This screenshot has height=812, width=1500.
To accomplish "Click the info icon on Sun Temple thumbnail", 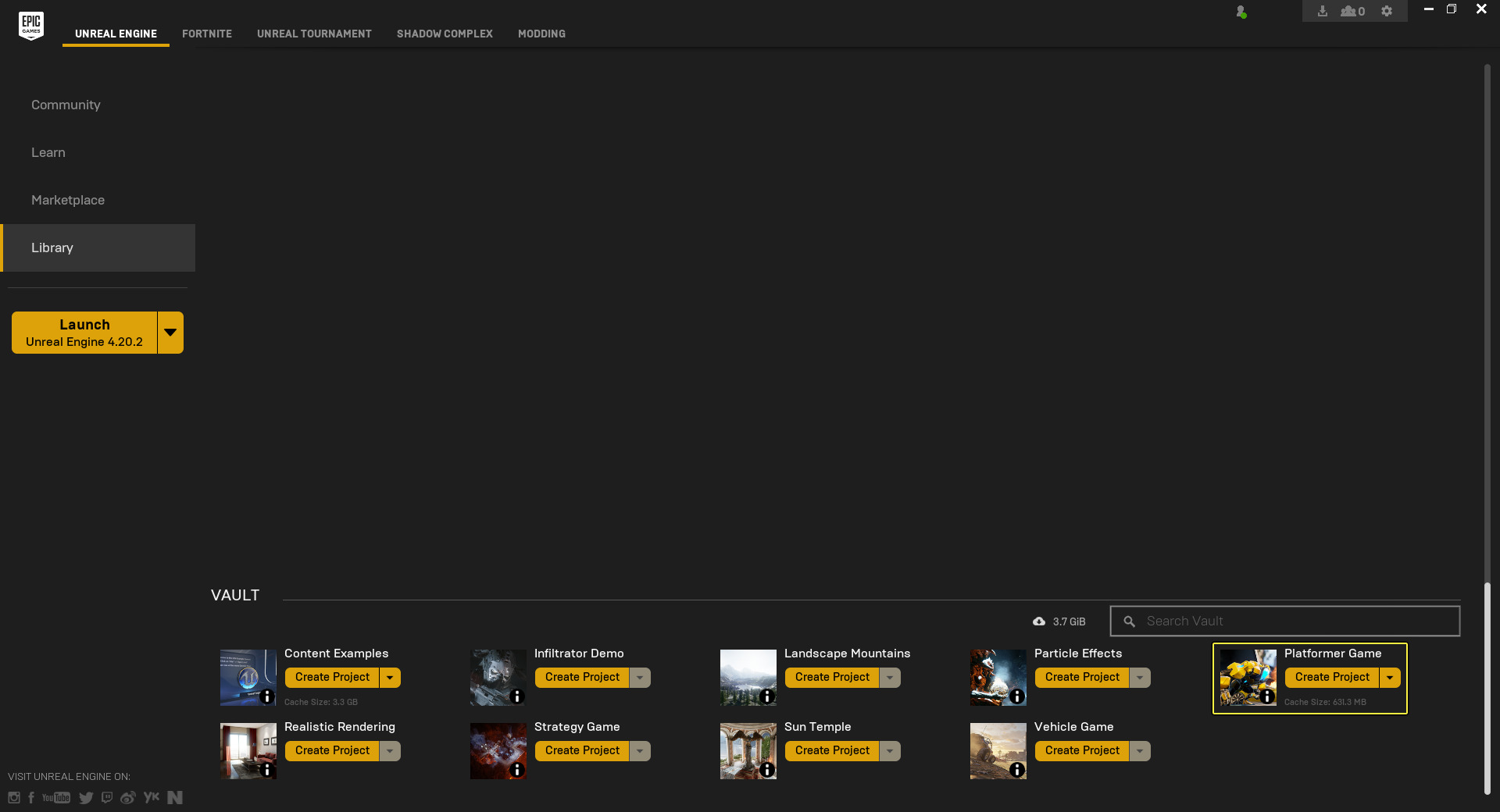I will (767, 770).
